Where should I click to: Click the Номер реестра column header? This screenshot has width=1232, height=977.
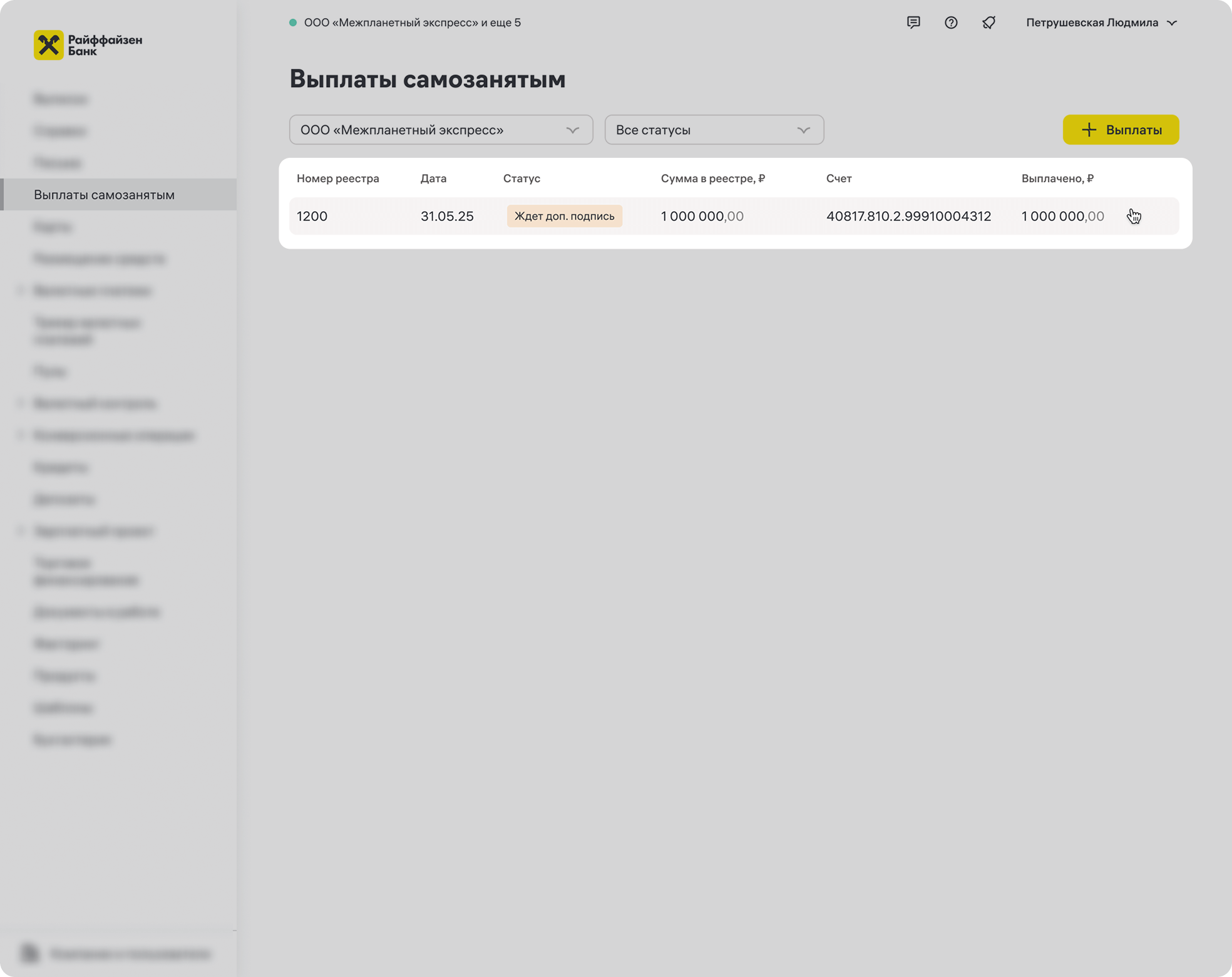(338, 178)
